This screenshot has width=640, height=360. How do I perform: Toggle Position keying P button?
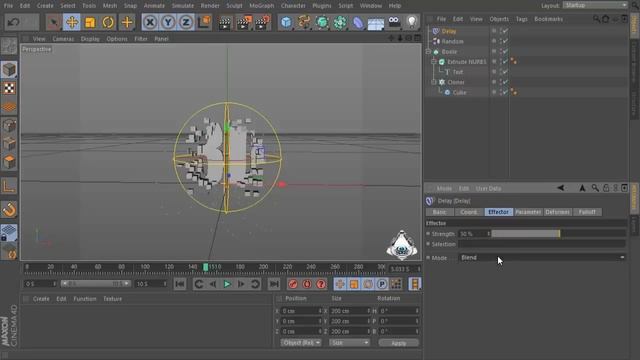pyautogui.click(x=382, y=284)
